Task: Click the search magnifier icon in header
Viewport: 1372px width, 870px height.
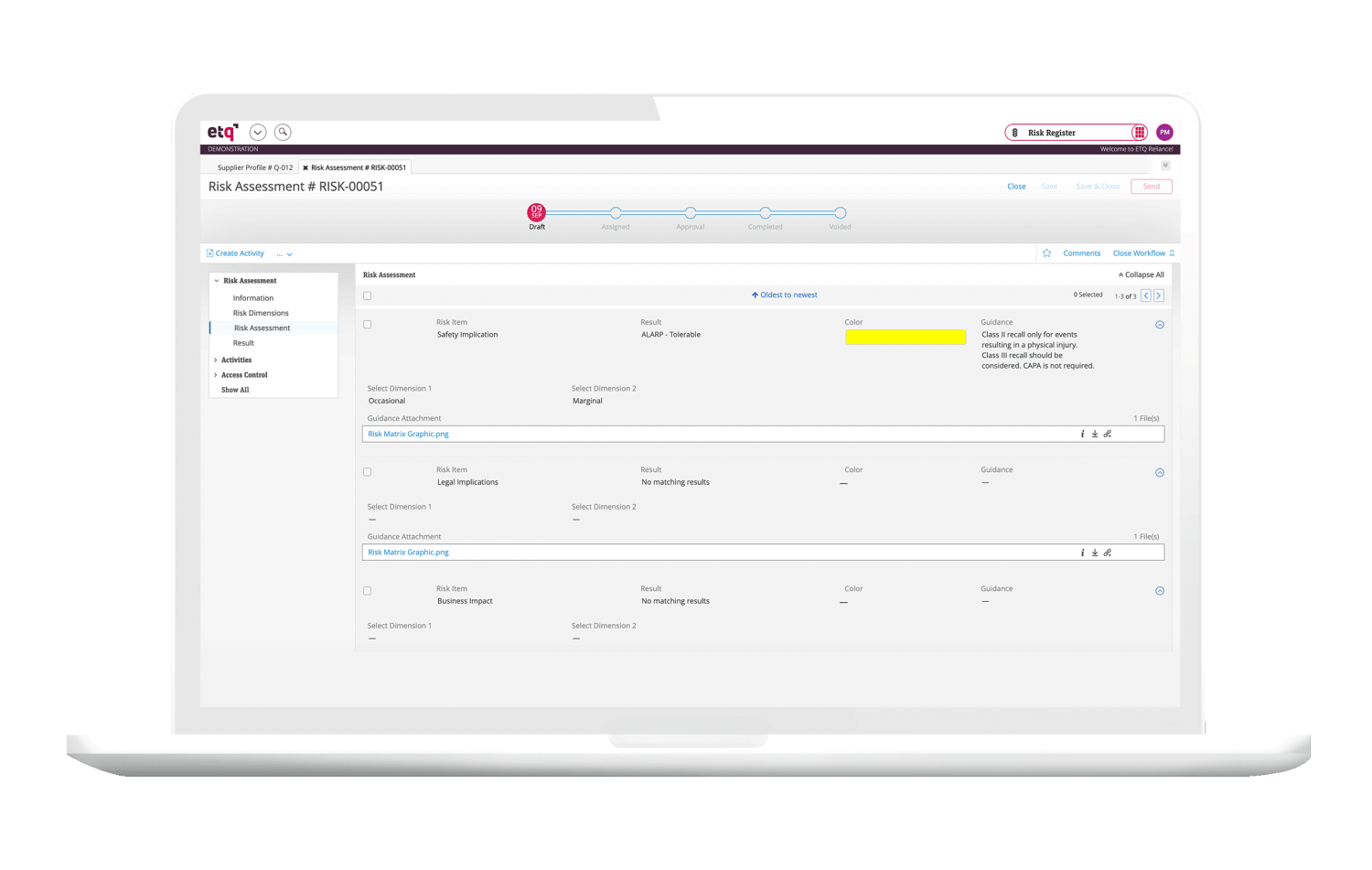Action: [284, 133]
